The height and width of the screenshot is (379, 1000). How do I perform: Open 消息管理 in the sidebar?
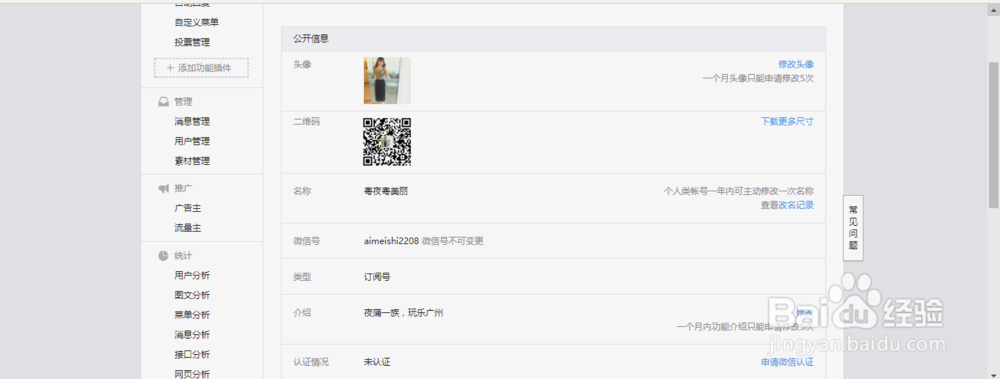(x=192, y=121)
